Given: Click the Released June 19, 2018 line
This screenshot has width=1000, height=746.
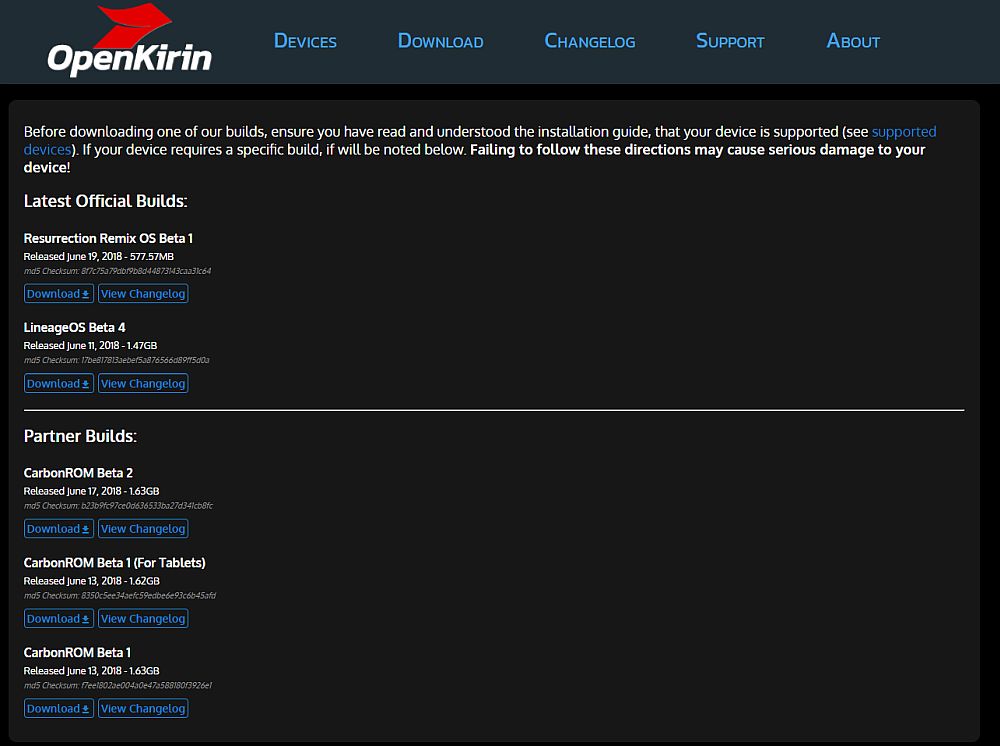Looking at the screenshot, I should point(99,256).
